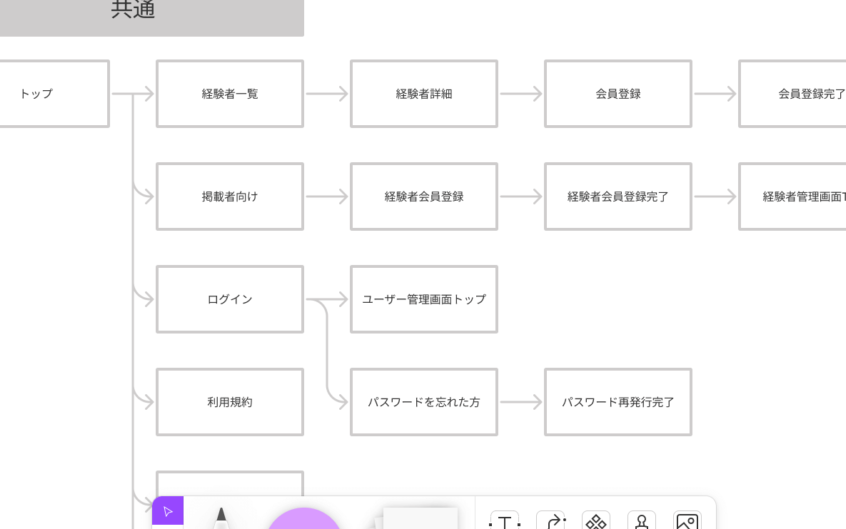The width and height of the screenshot is (846, 529).
Task: Click the トップ node box
Action: (50, 94)
